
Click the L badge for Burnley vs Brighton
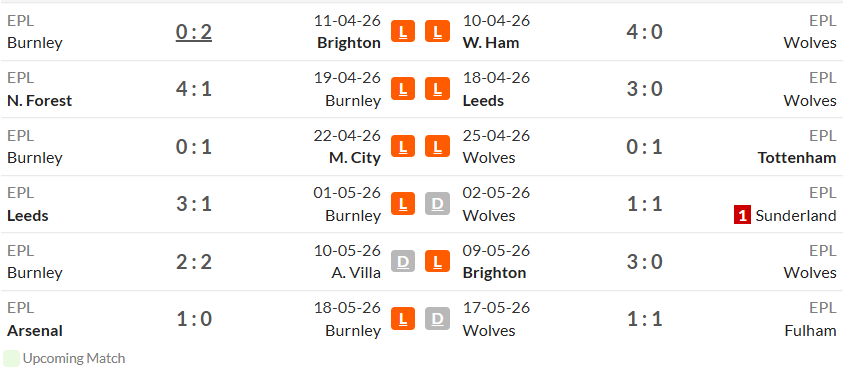403,31
